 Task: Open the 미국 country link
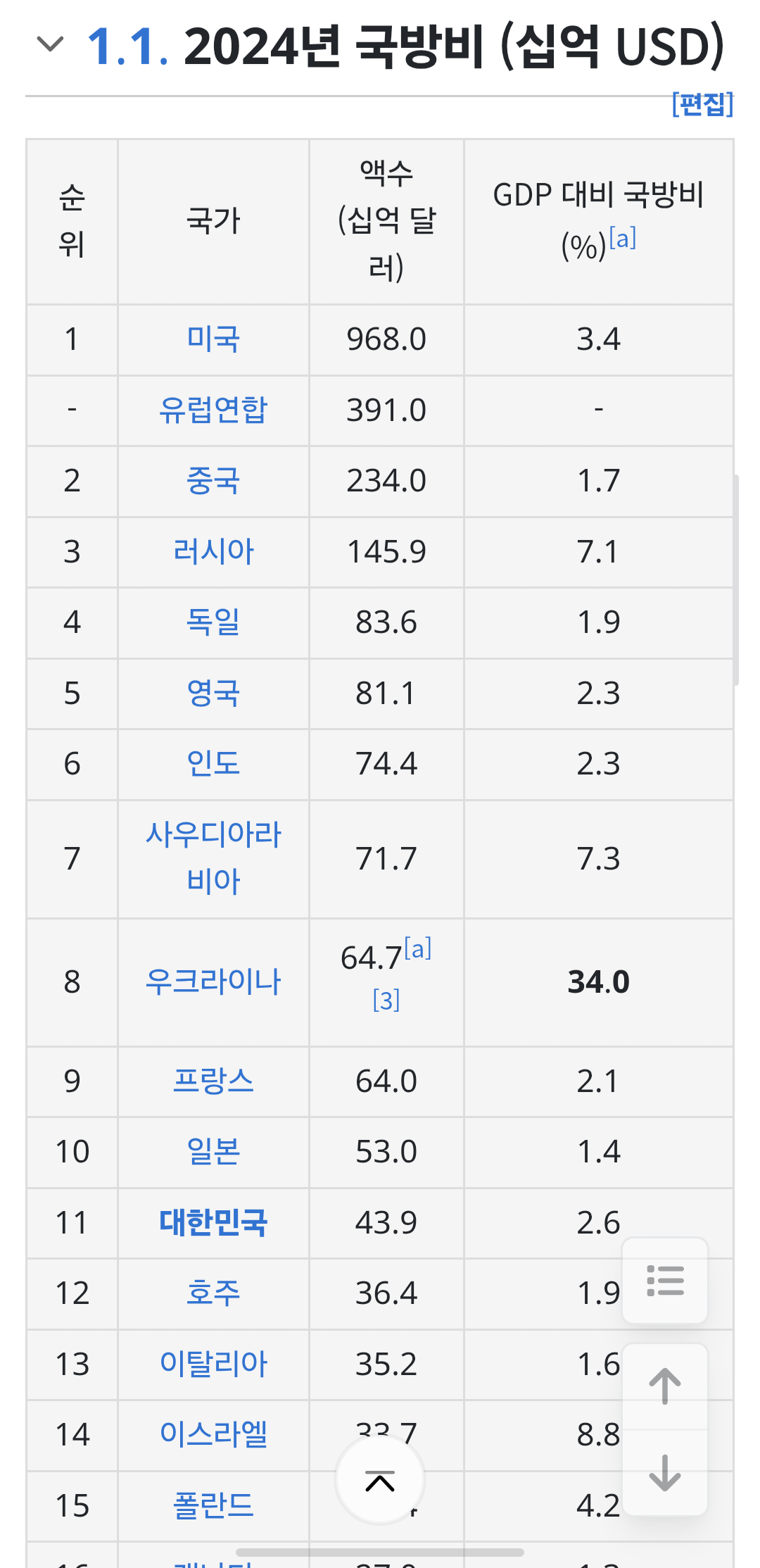(213, 339)
